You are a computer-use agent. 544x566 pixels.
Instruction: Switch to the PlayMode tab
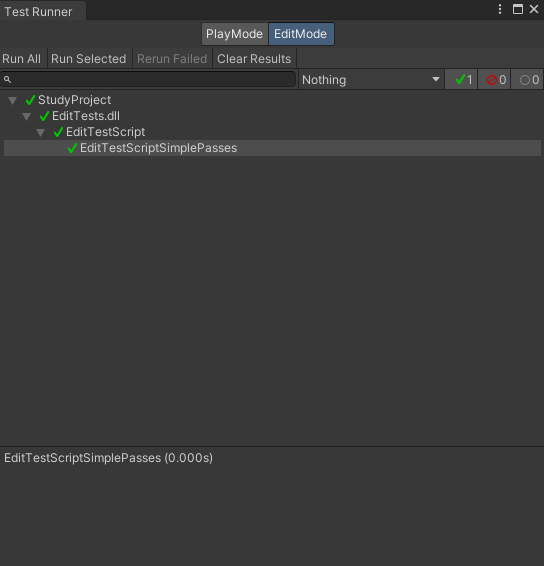coord(235,34)
